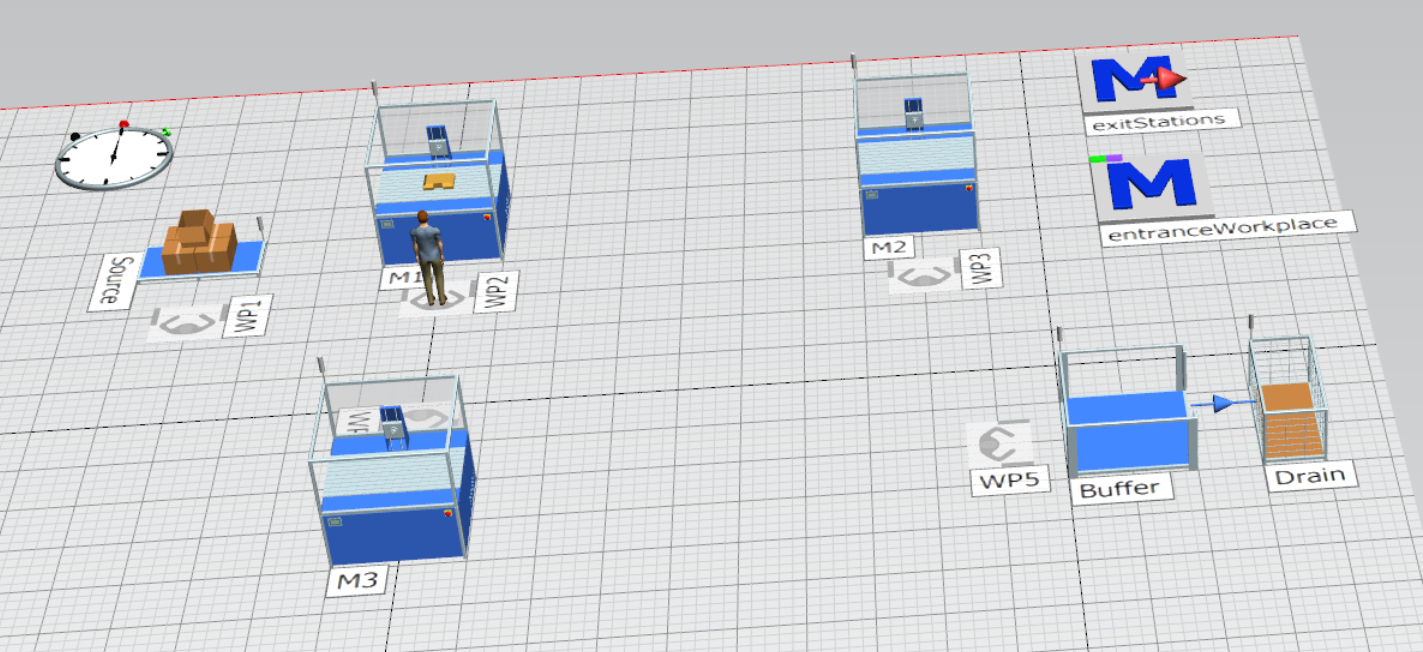Click the WP1 workplace footprint icon
Screen dimensions: 1423x652
click(x=184, y=325)
